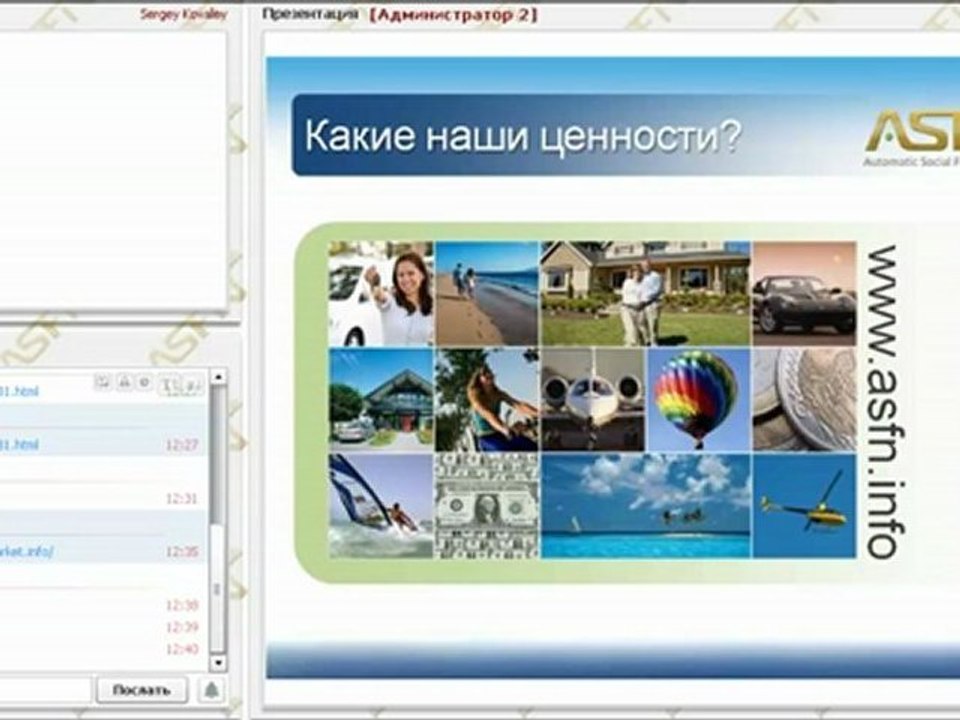
Task: Click the chat scrollbar up arrow
Action: point(217,376)
